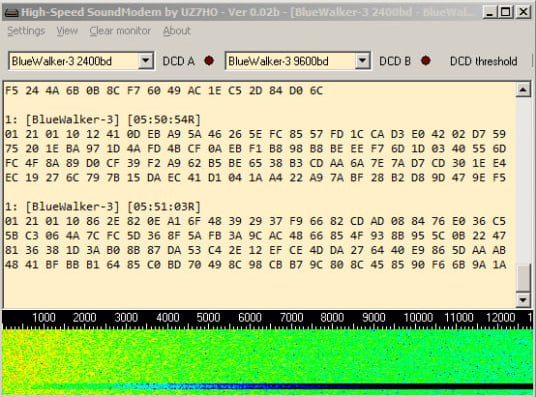Open the View menu

point(67,31)
